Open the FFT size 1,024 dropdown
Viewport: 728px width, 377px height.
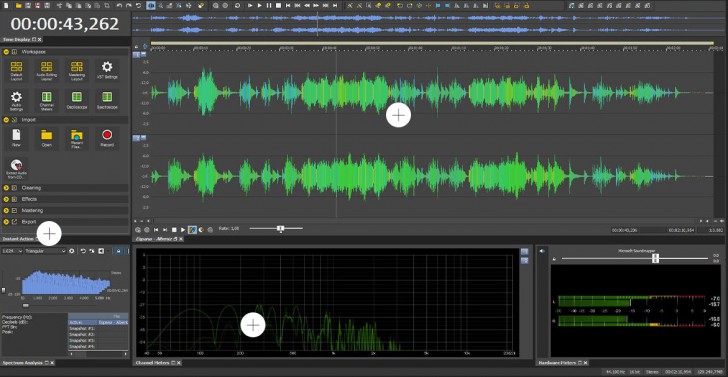[x=12, y=251]
